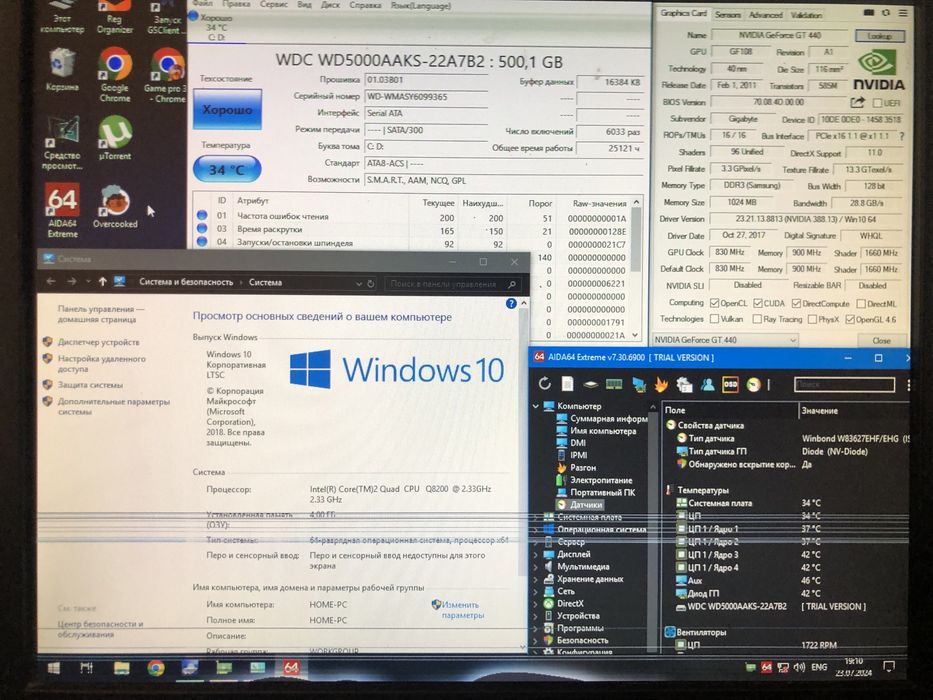Viewport: 933px width, 700px height.
Task: Click the AIDA64 refresh toolbar icon
Action: (544, 384)
